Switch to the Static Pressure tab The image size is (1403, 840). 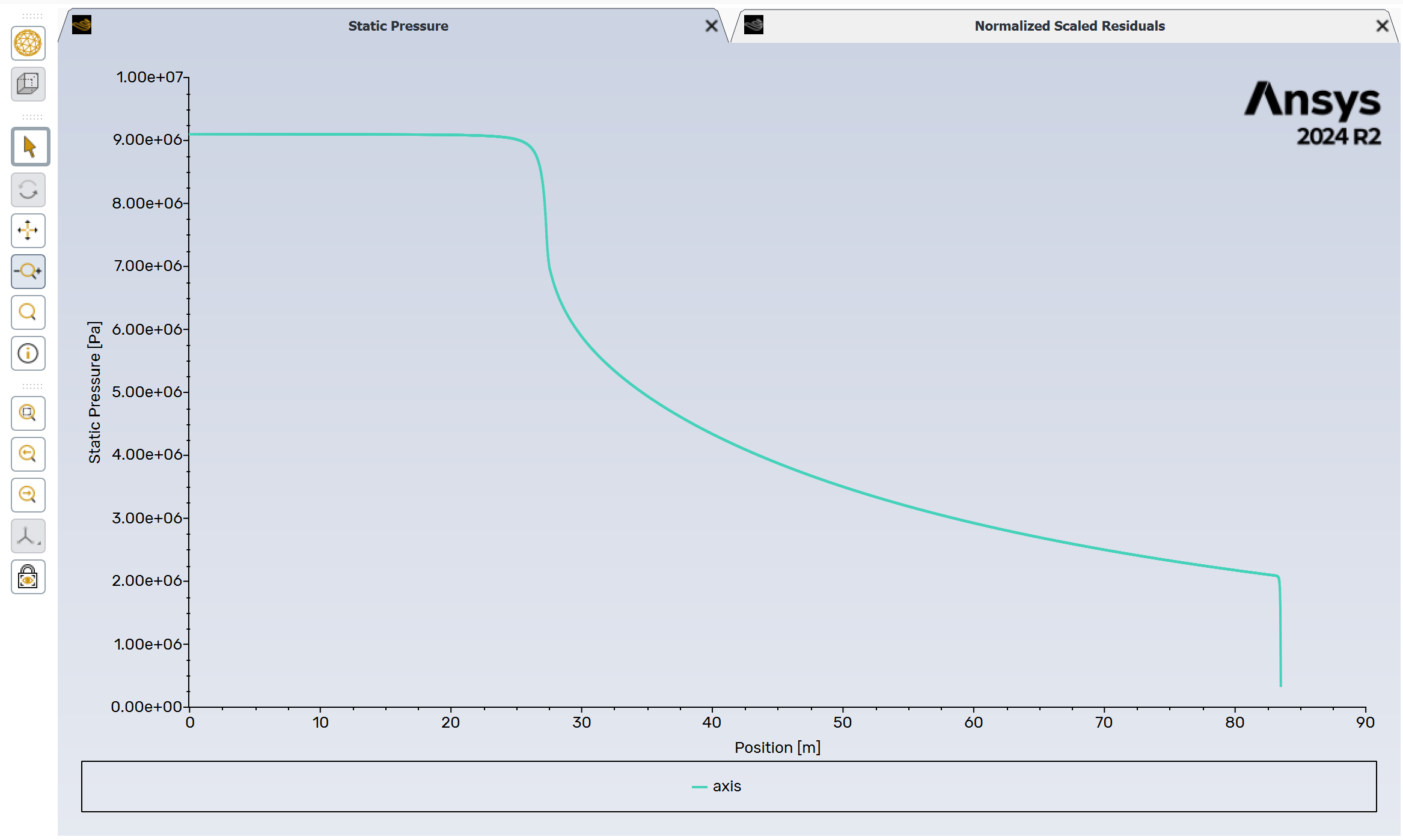click(x=398, y=26)
